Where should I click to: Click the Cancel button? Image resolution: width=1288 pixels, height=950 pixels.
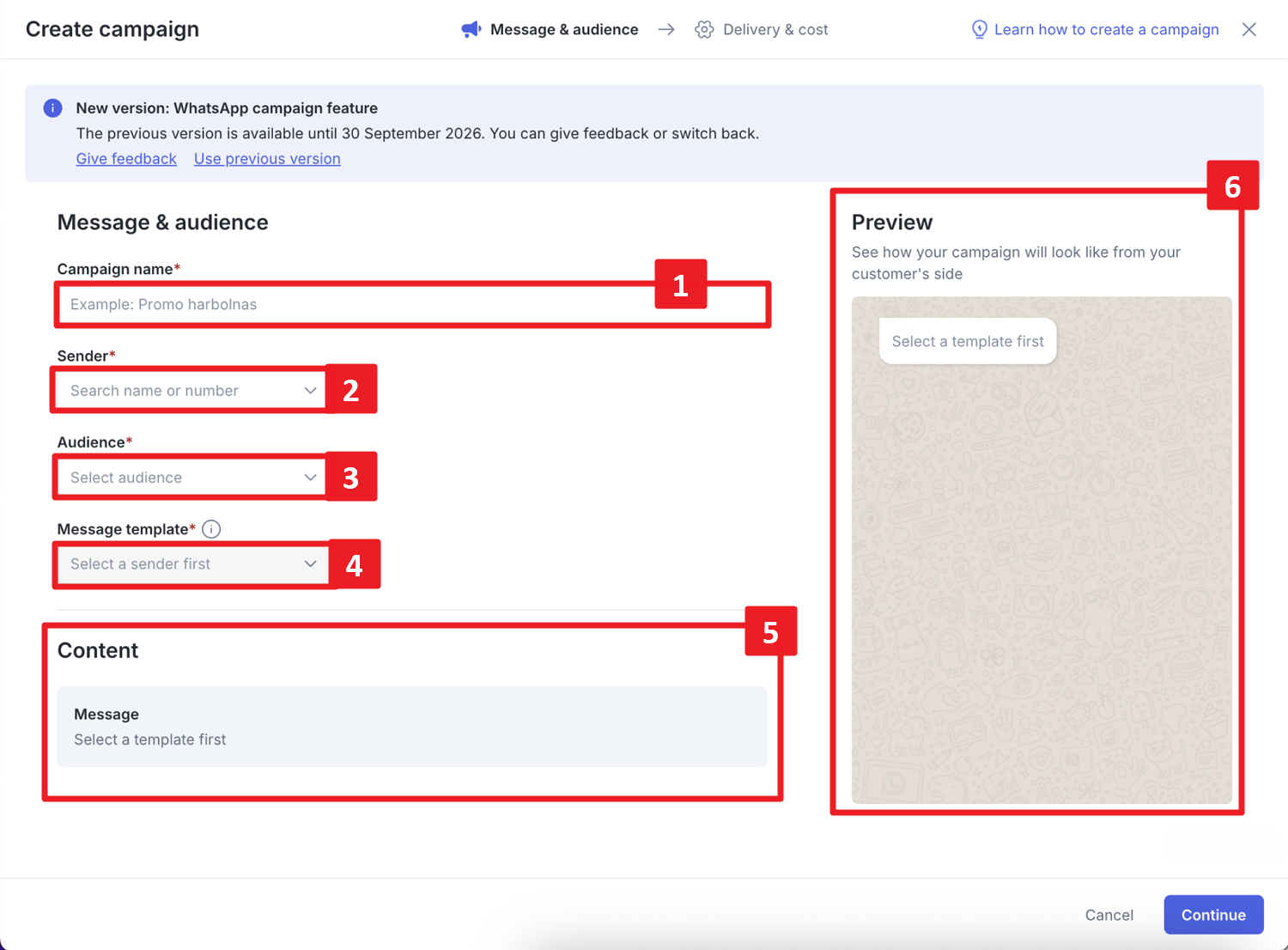coord(1109,915)
